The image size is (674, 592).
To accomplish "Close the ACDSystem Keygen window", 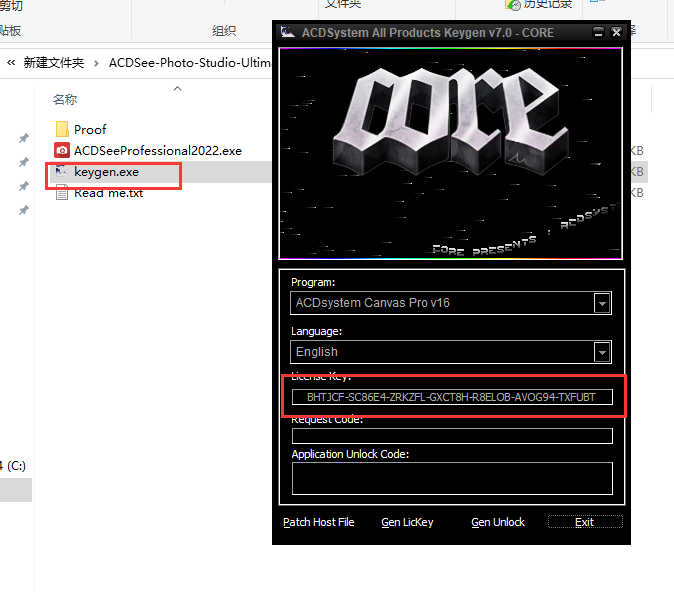I will [x=616, y=32].
